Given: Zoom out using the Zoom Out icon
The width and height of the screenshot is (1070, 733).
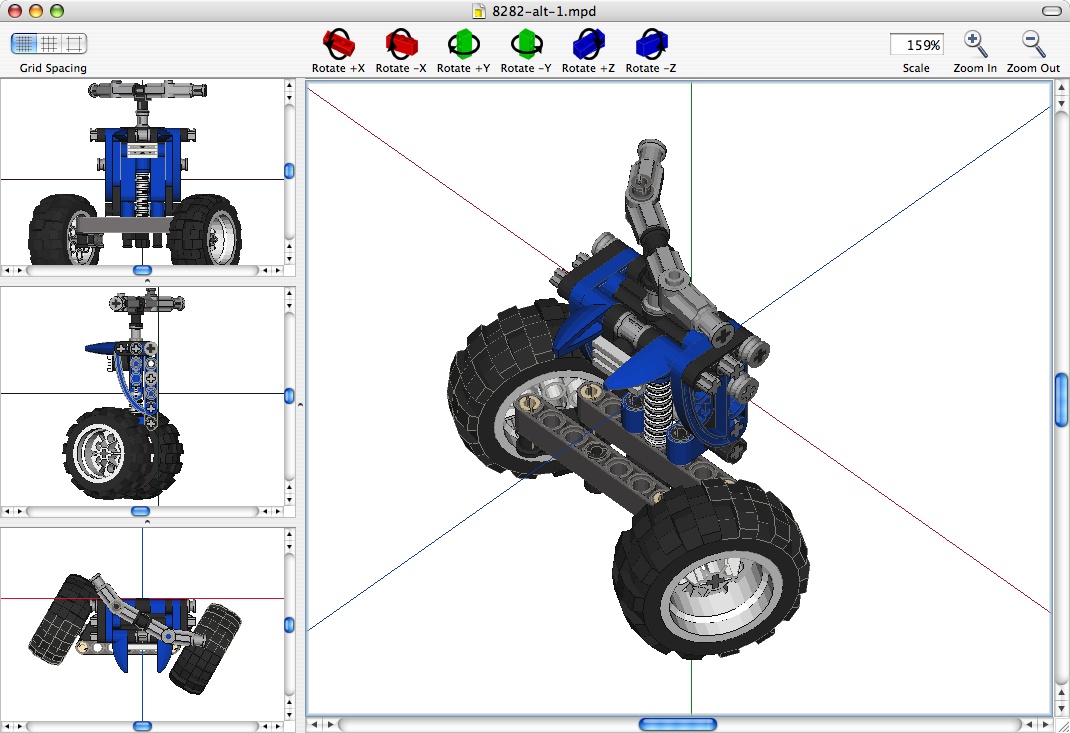Looking at the screenshot, I should point(1032,43).
